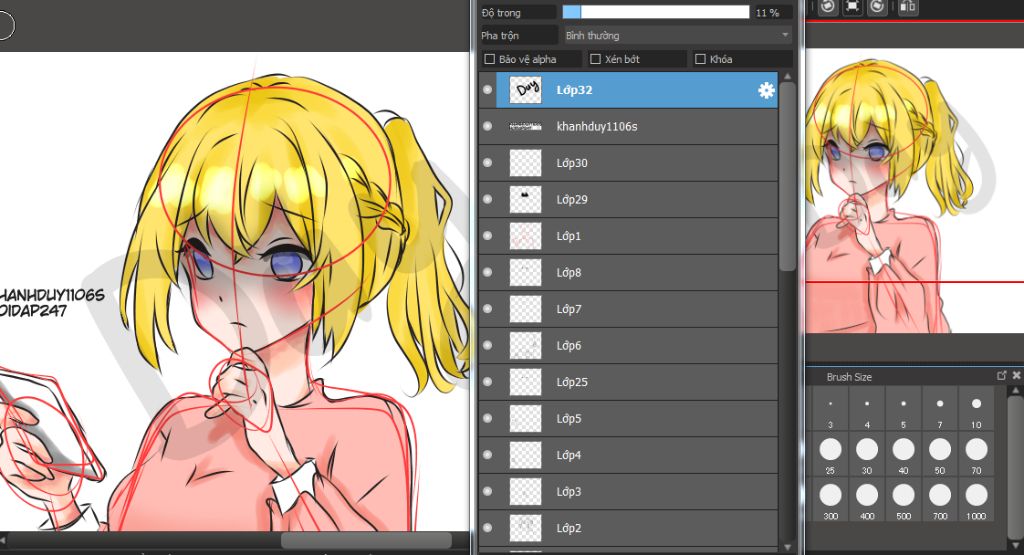Screen dimensions: 1024x555
Task: Select brush size 3 preset
Action: click(x=830, y=409)
